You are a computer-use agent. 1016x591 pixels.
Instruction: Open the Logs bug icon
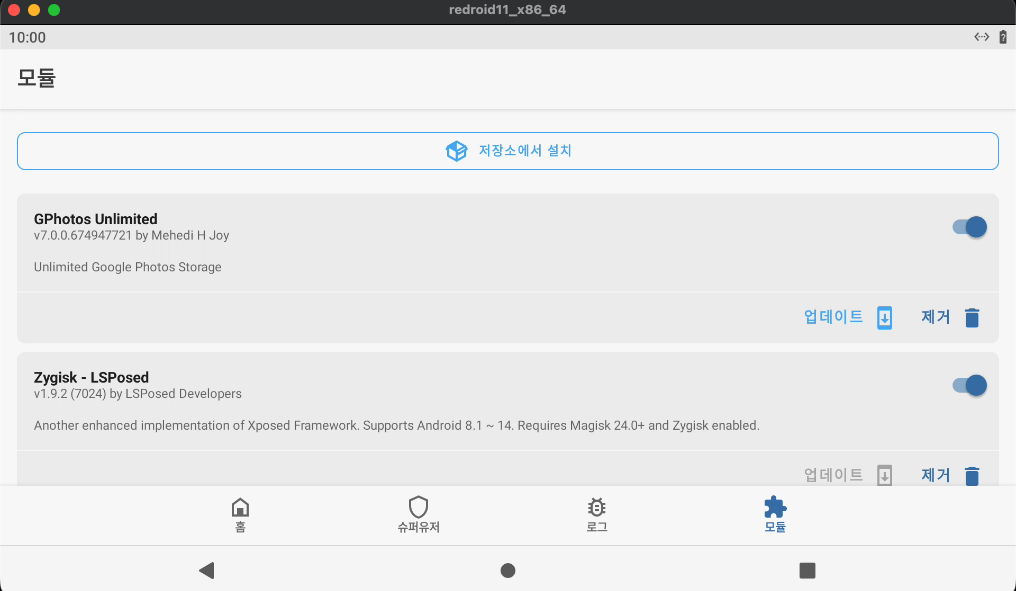pos(597,507)
